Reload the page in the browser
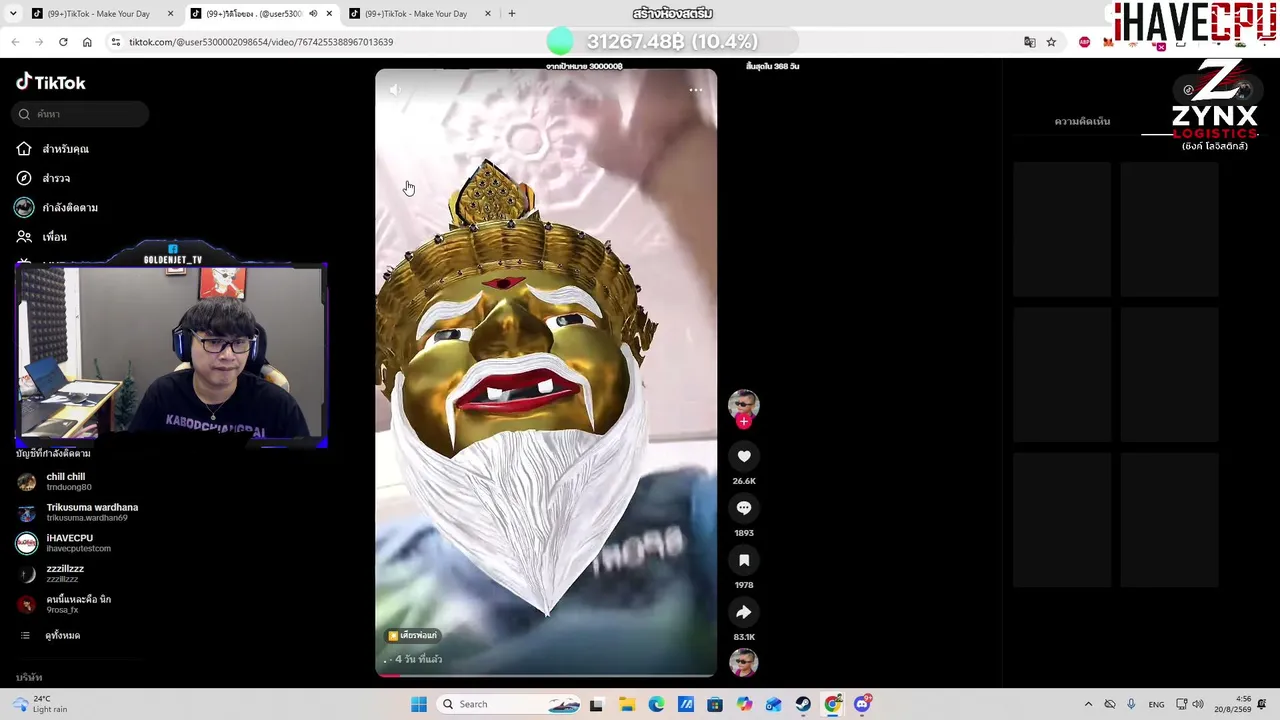1280x720 pixels. pos(63,42)
